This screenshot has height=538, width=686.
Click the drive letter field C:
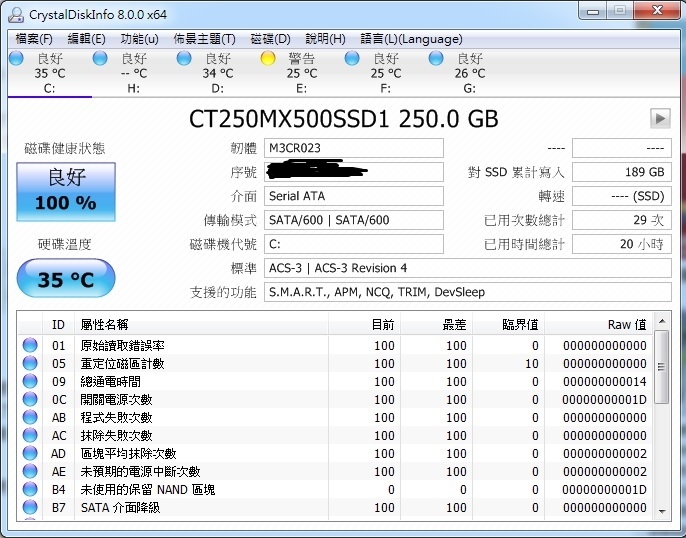[354, 244]
